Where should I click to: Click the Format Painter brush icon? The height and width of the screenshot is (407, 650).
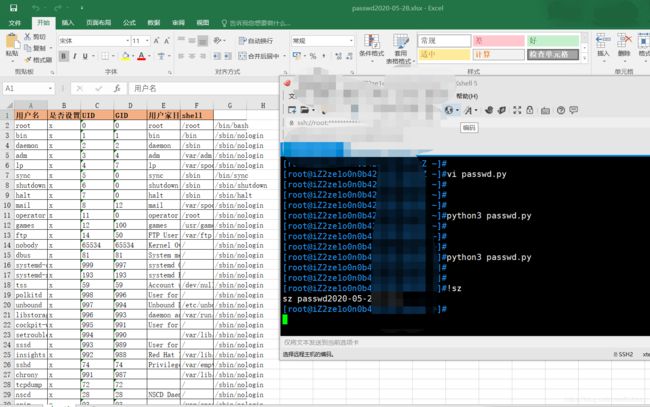pyautogui.click(x=28, y=60)
